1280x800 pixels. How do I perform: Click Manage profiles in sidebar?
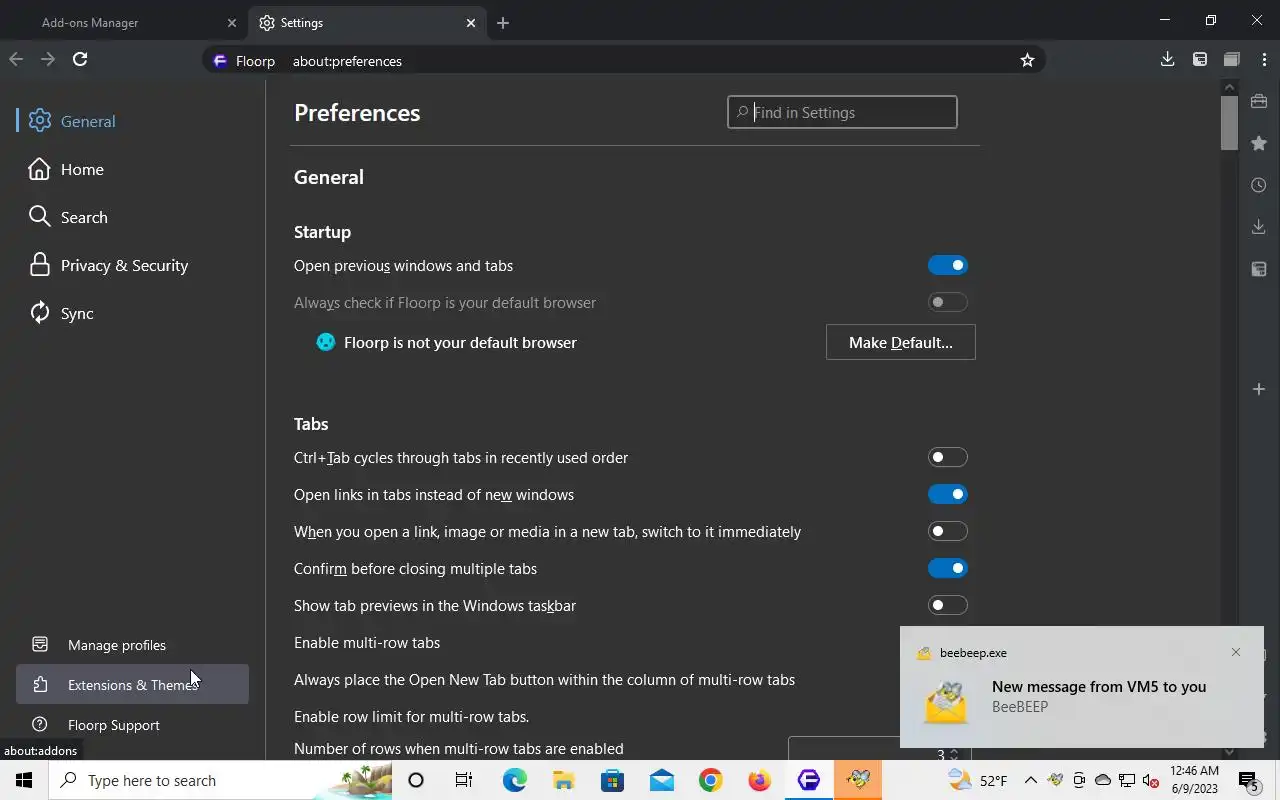[x=132, y=645]
